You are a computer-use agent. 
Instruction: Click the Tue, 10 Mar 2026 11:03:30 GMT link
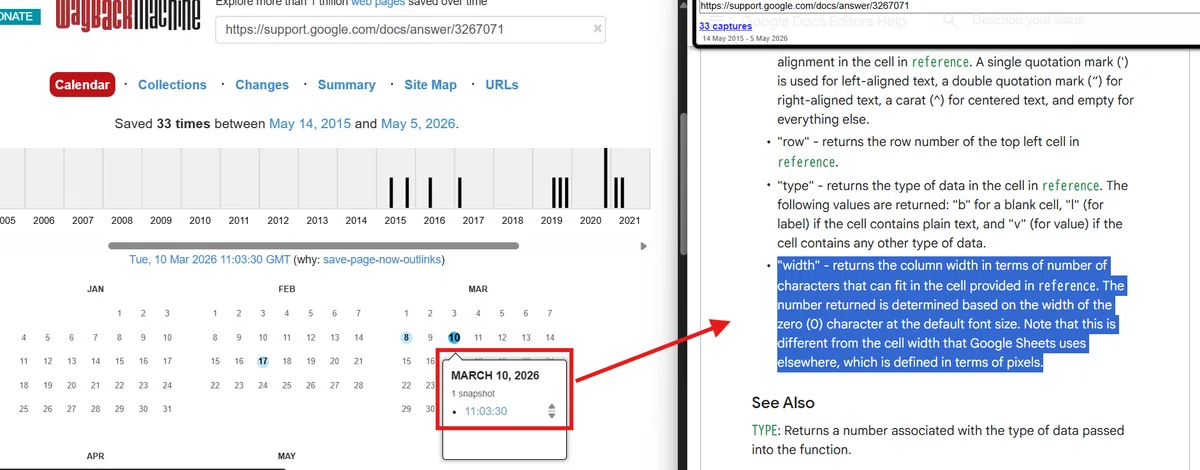(210, 260)
